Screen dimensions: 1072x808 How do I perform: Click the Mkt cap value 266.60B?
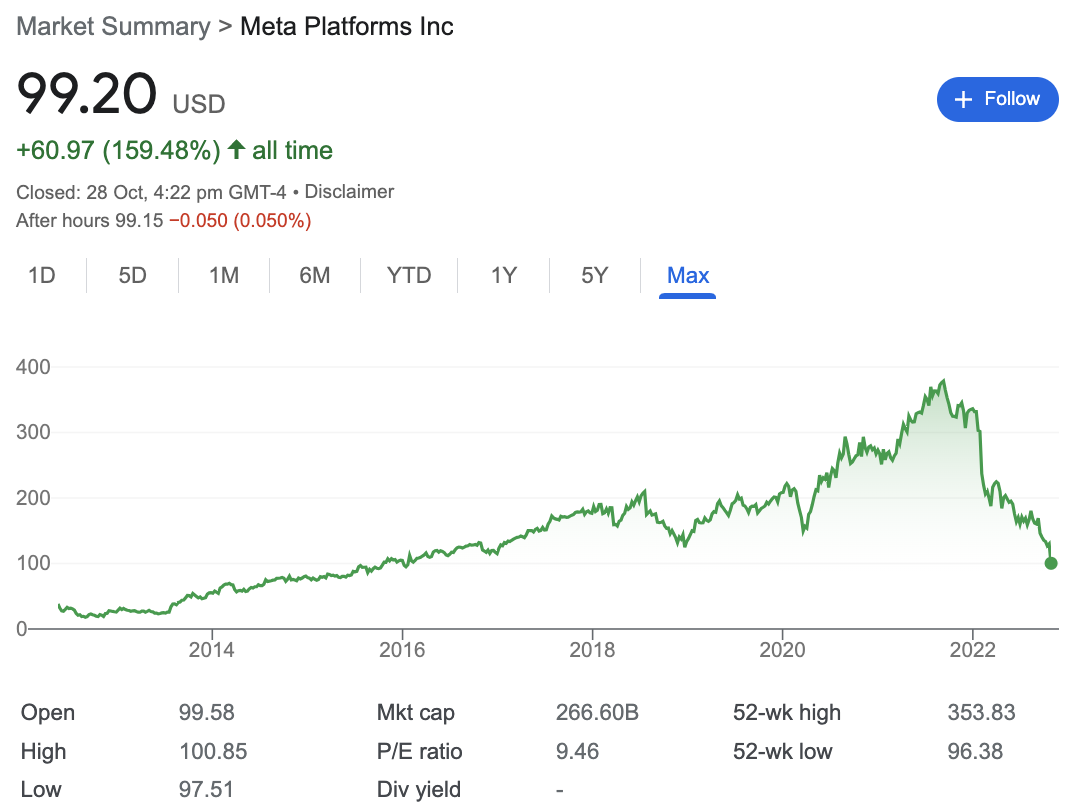[x=597, y=712]
